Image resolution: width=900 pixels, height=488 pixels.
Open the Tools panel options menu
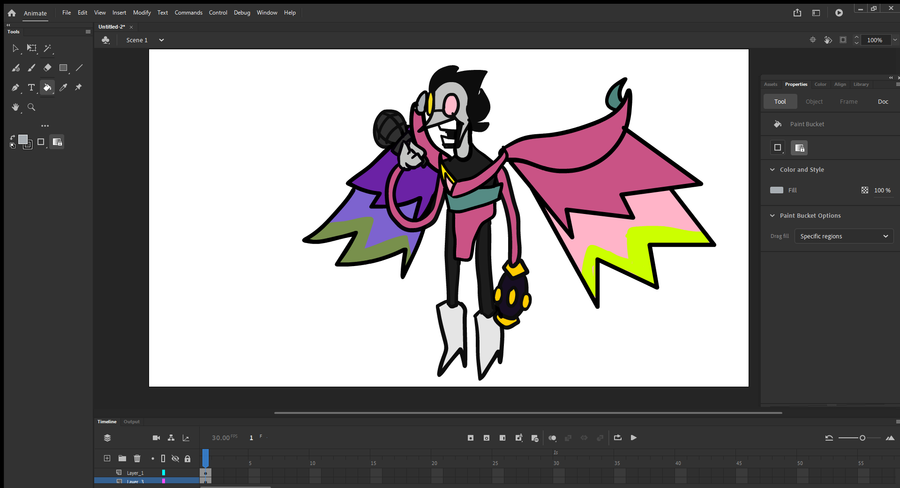pyautogui.click(x=88, y=32)
